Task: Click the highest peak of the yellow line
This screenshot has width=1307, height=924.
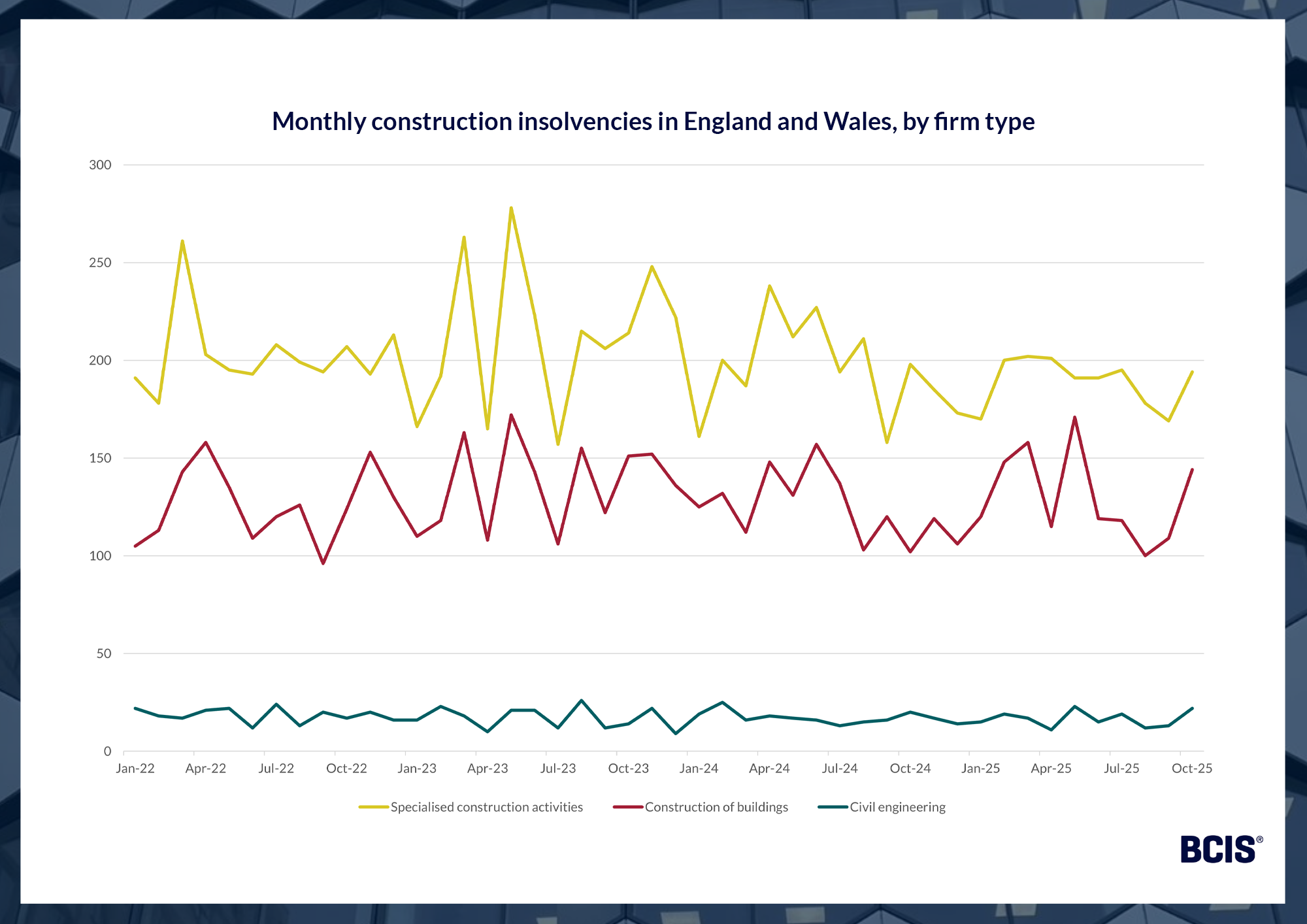Action: point(511,208)
